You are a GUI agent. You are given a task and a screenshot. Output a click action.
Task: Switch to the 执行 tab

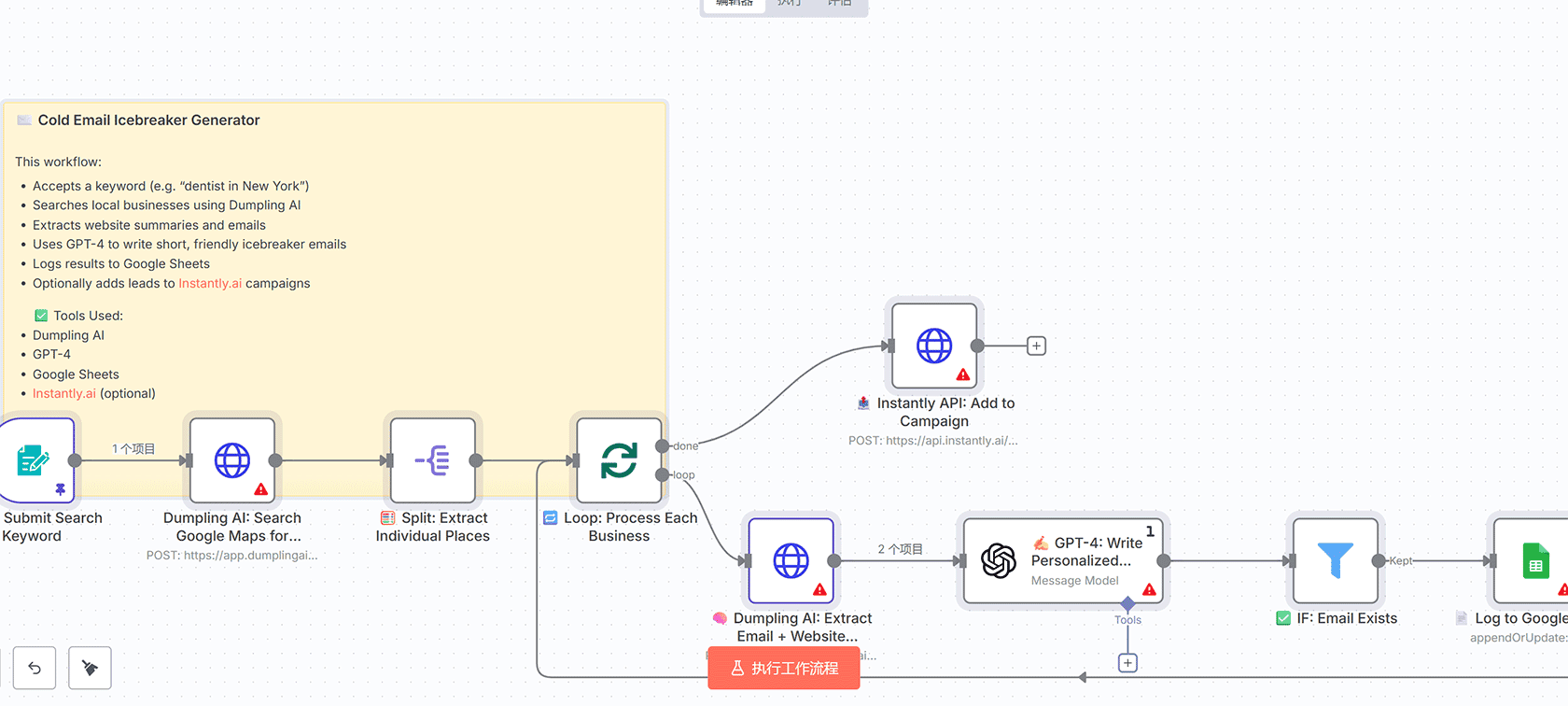[x=789, y=4]
